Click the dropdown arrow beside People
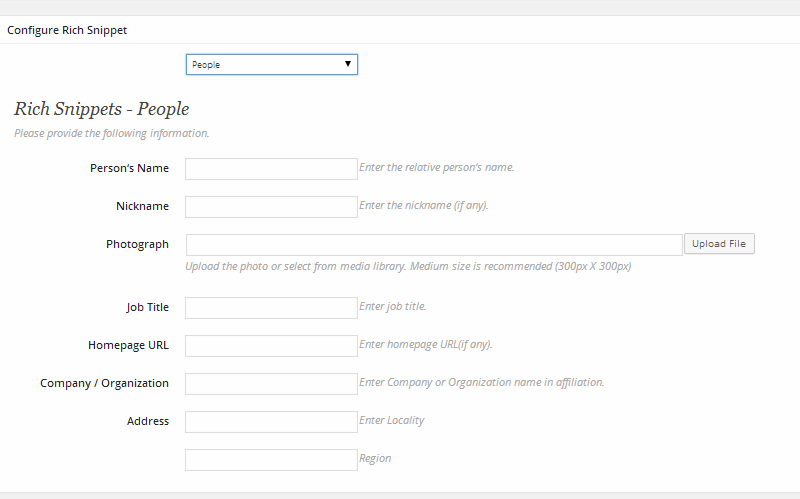 pyautogui.click(x=347, y=64)
